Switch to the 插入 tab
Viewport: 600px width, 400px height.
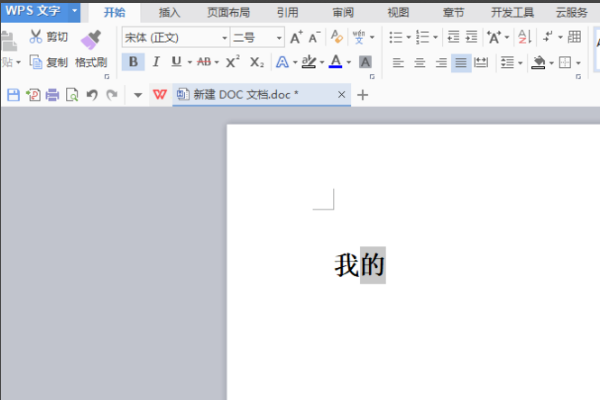tap(169, 13)
